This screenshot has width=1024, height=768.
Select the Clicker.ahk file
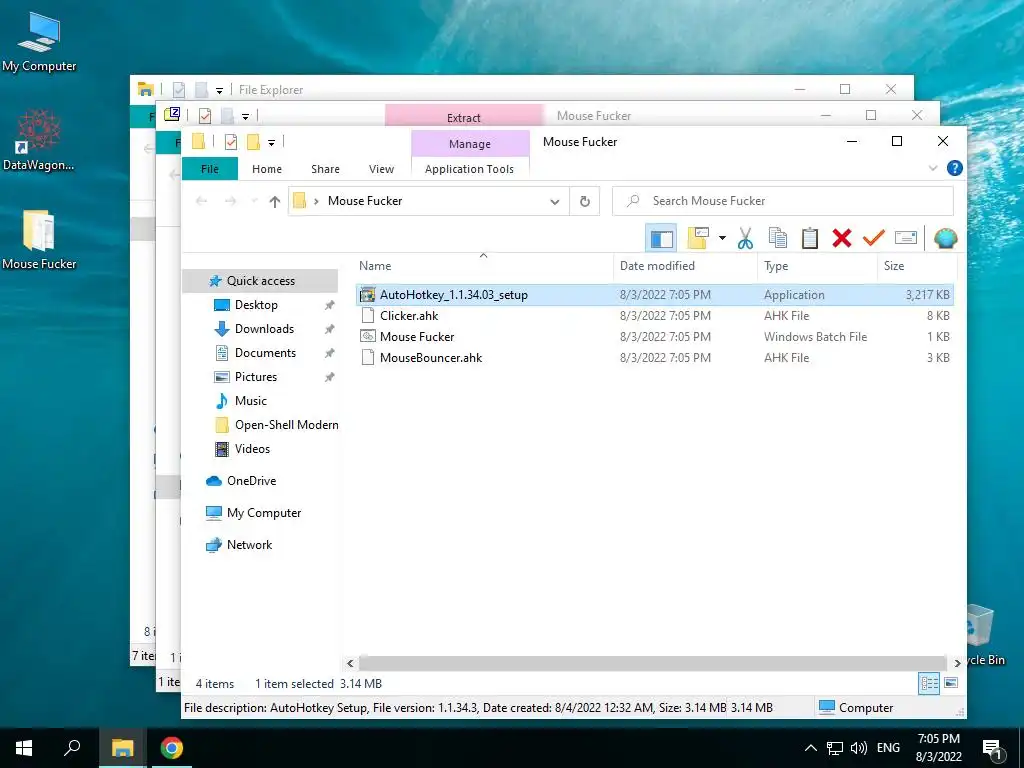pyautogui.click(x=654, y=315)
